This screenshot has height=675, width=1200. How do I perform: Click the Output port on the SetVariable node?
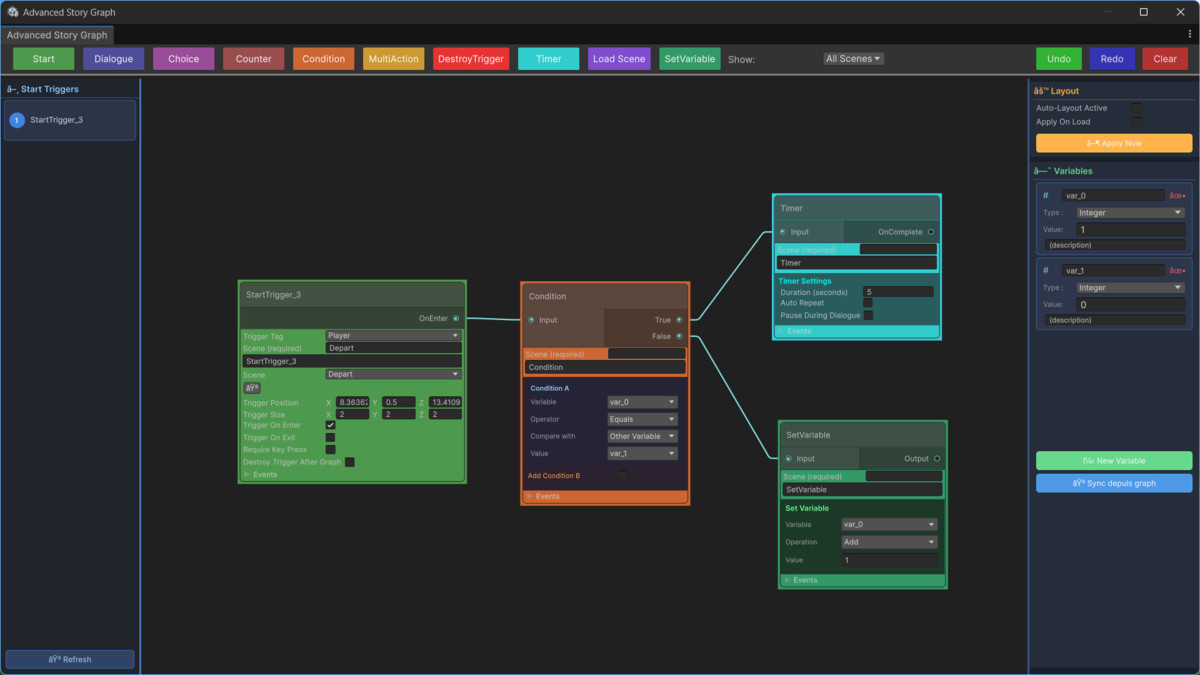tap(937, 459)
